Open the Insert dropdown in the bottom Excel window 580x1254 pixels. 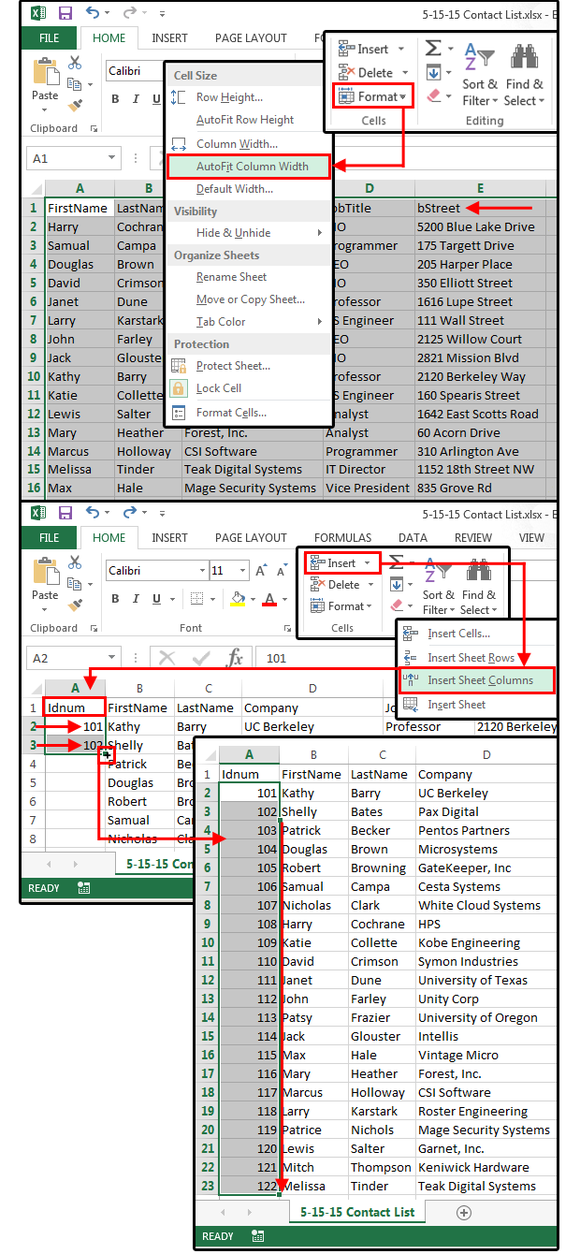pos(342,563)
